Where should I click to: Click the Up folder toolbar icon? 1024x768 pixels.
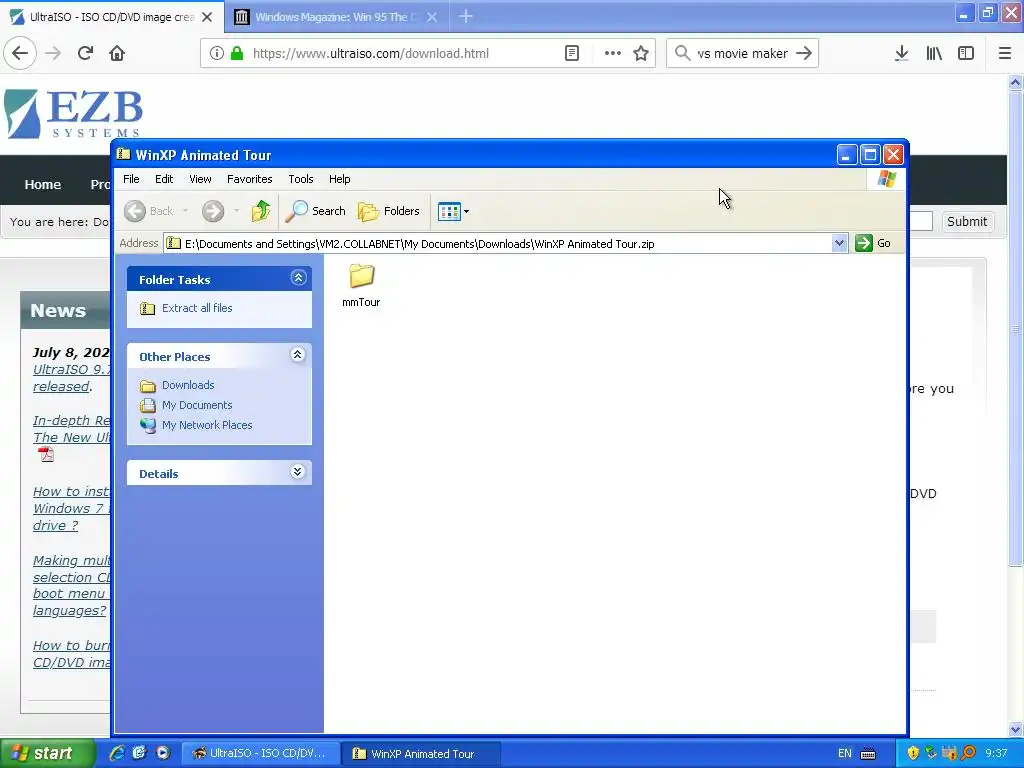click(261, 211)
